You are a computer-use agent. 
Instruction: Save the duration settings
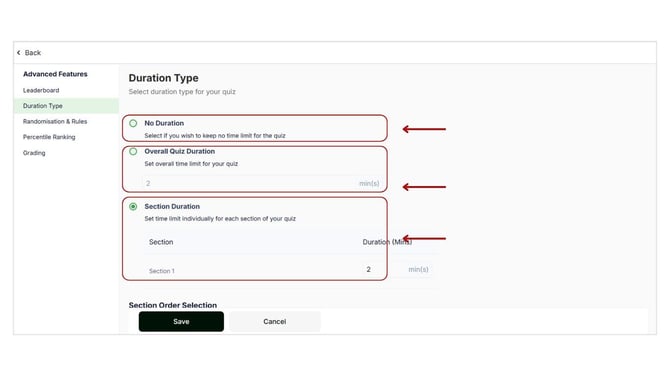pos(181,321)
